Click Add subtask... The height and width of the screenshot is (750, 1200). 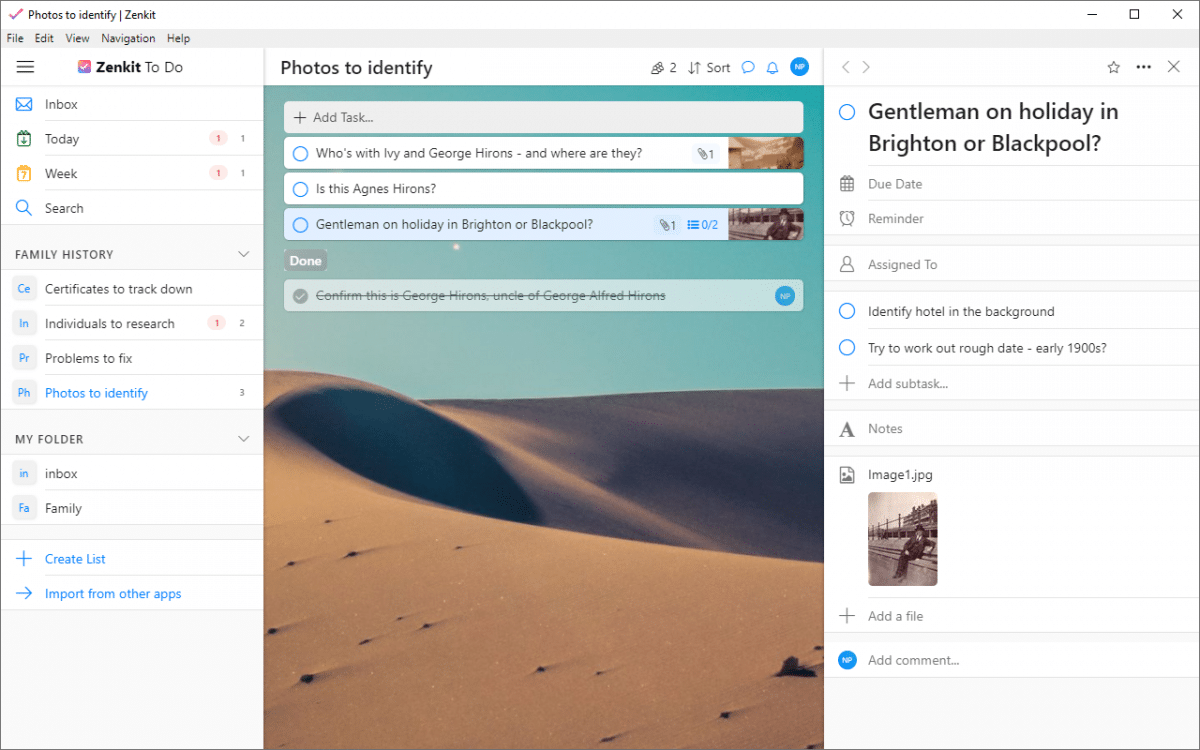[908, 384]
